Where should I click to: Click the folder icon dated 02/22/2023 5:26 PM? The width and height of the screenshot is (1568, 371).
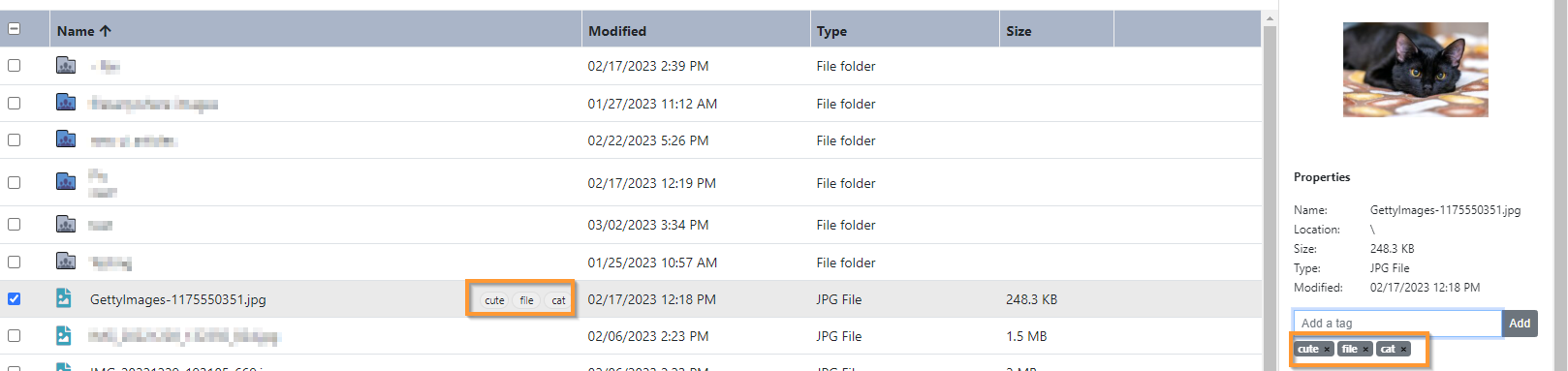pyautogui.click(x=66, y=139)
